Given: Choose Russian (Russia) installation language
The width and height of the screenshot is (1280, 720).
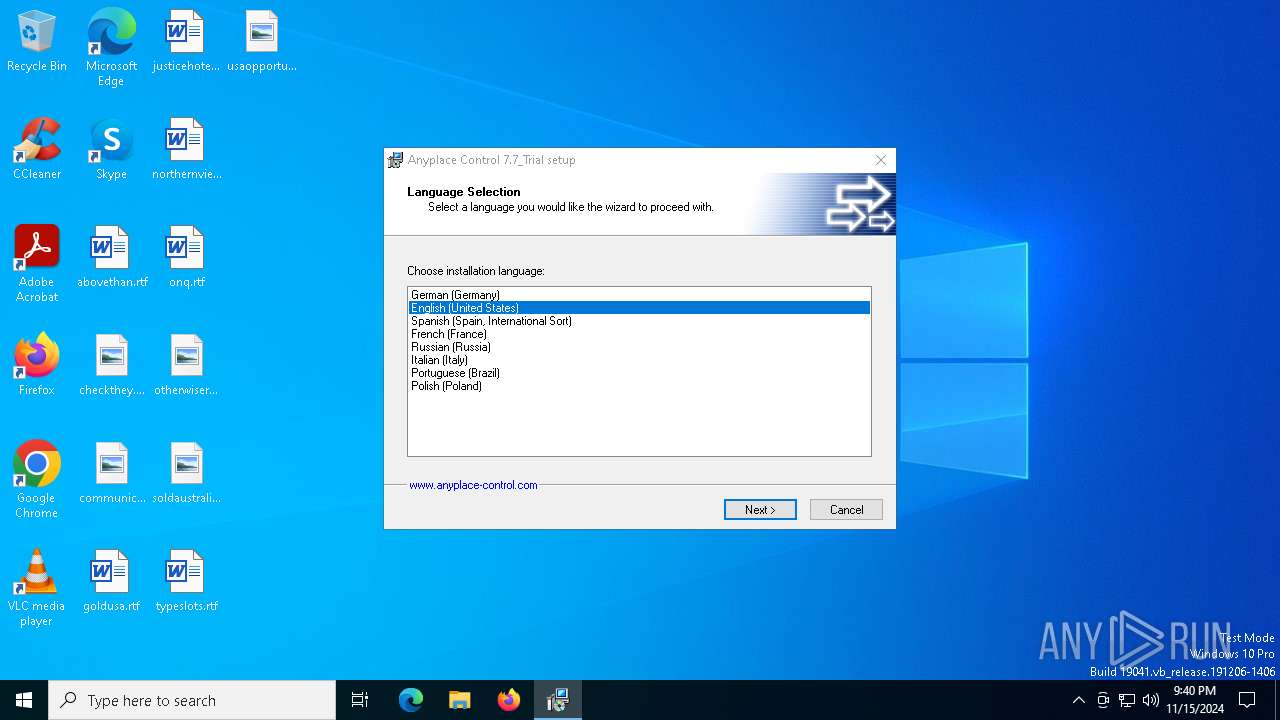Looking at the screenshot, I should 639,347.
